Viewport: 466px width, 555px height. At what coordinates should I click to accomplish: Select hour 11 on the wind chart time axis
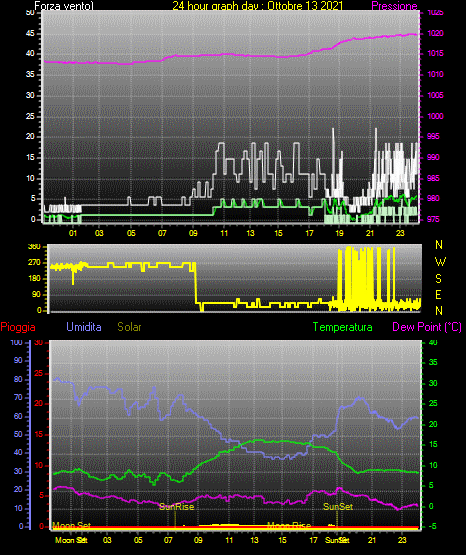(224, 233)
